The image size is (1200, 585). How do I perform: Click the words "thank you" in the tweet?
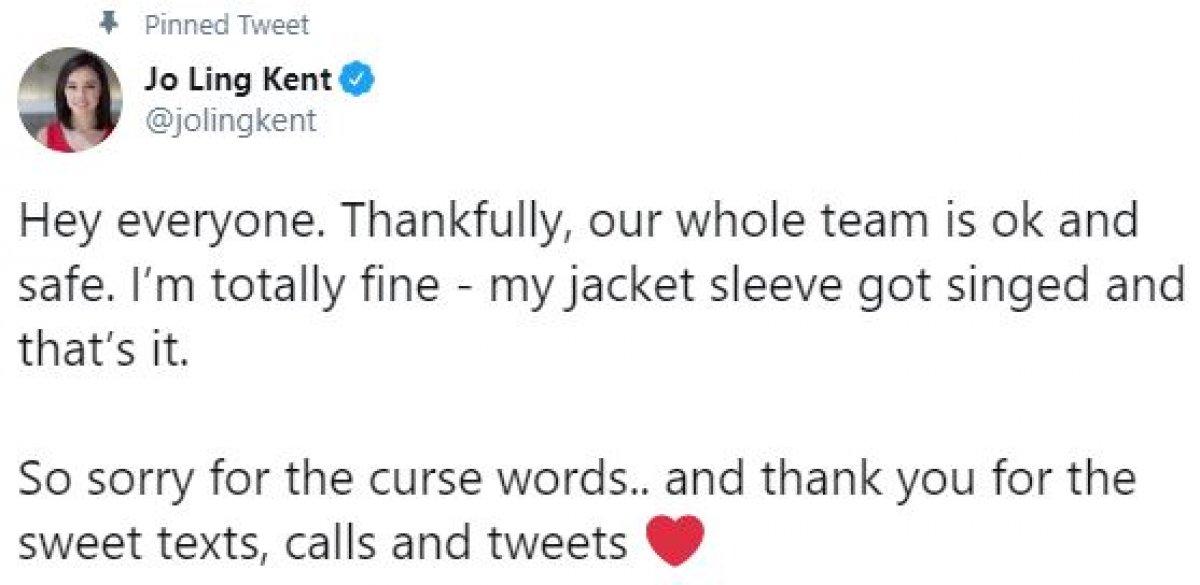coord(843,481)
